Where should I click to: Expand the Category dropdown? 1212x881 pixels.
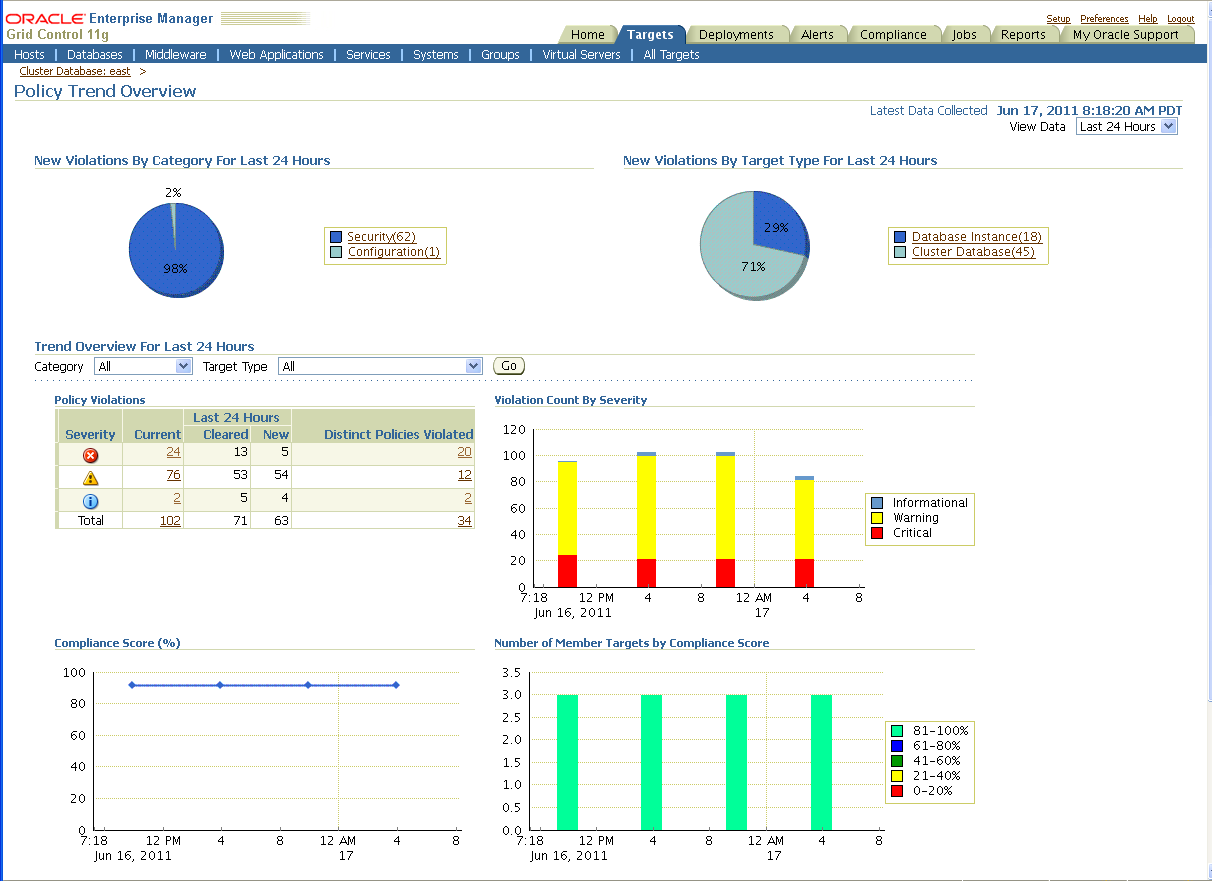point(143,367)
